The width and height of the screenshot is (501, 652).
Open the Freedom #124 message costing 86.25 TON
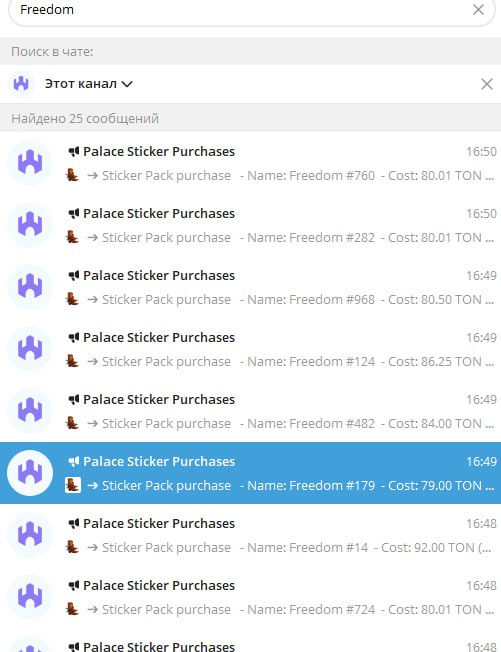[x=250, y=349]
